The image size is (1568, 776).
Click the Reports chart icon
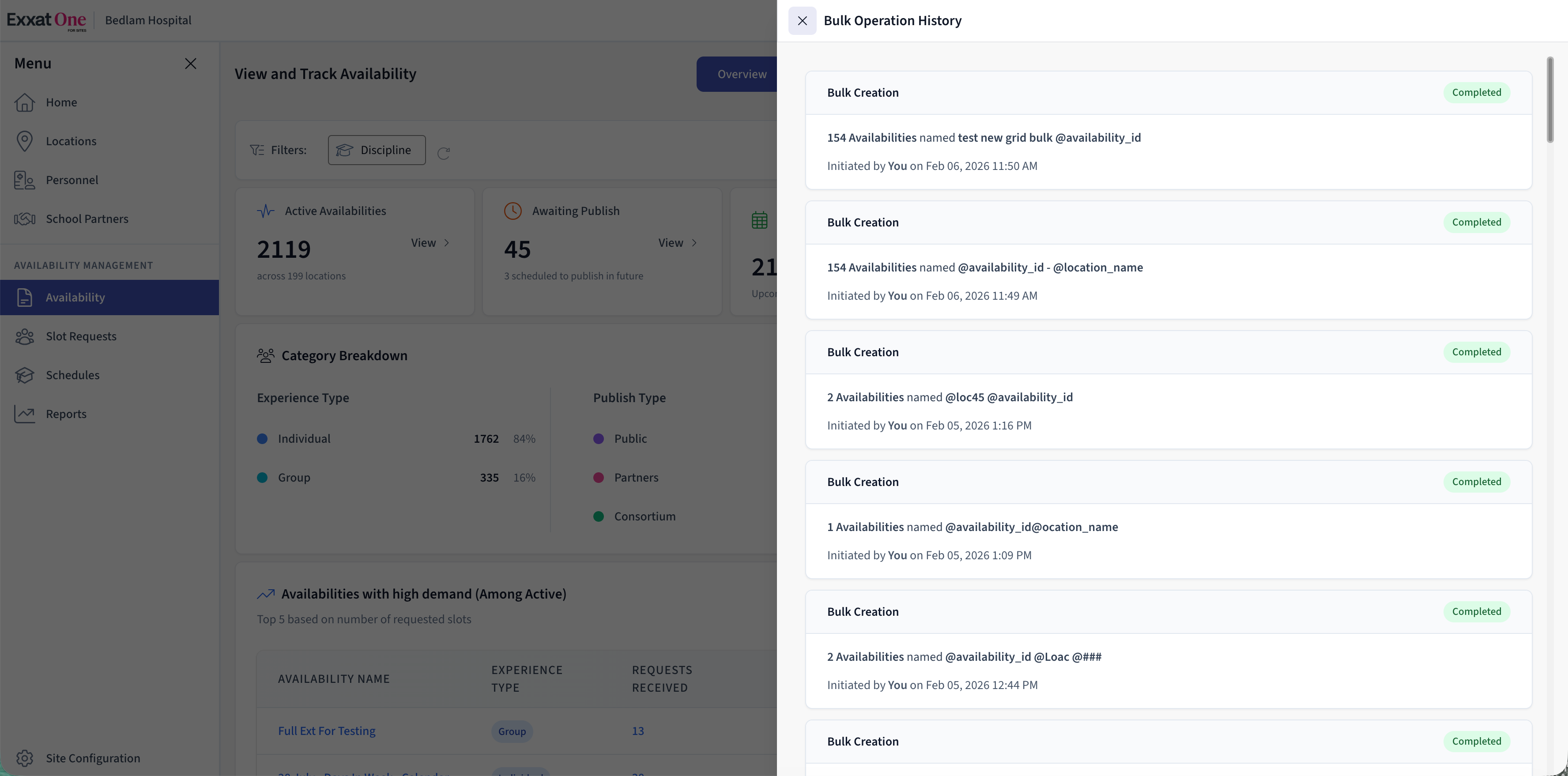24,414
